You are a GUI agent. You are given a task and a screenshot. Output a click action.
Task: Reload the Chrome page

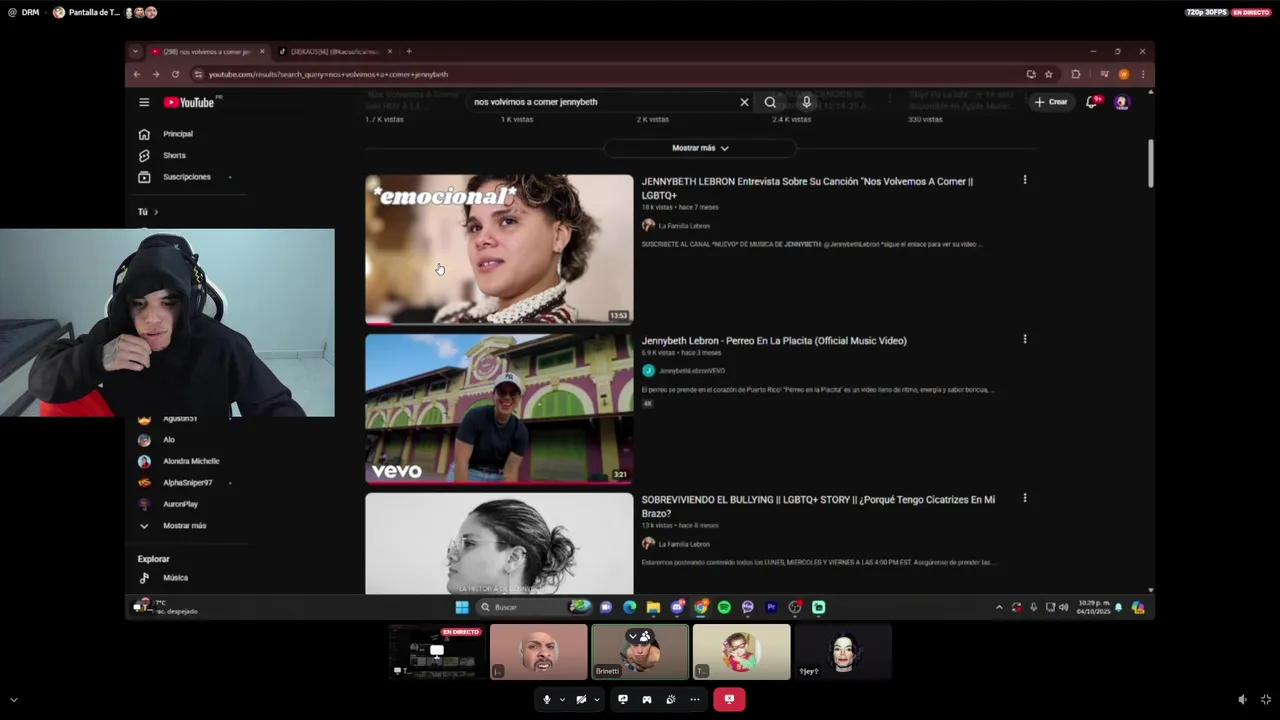[175, 74]
